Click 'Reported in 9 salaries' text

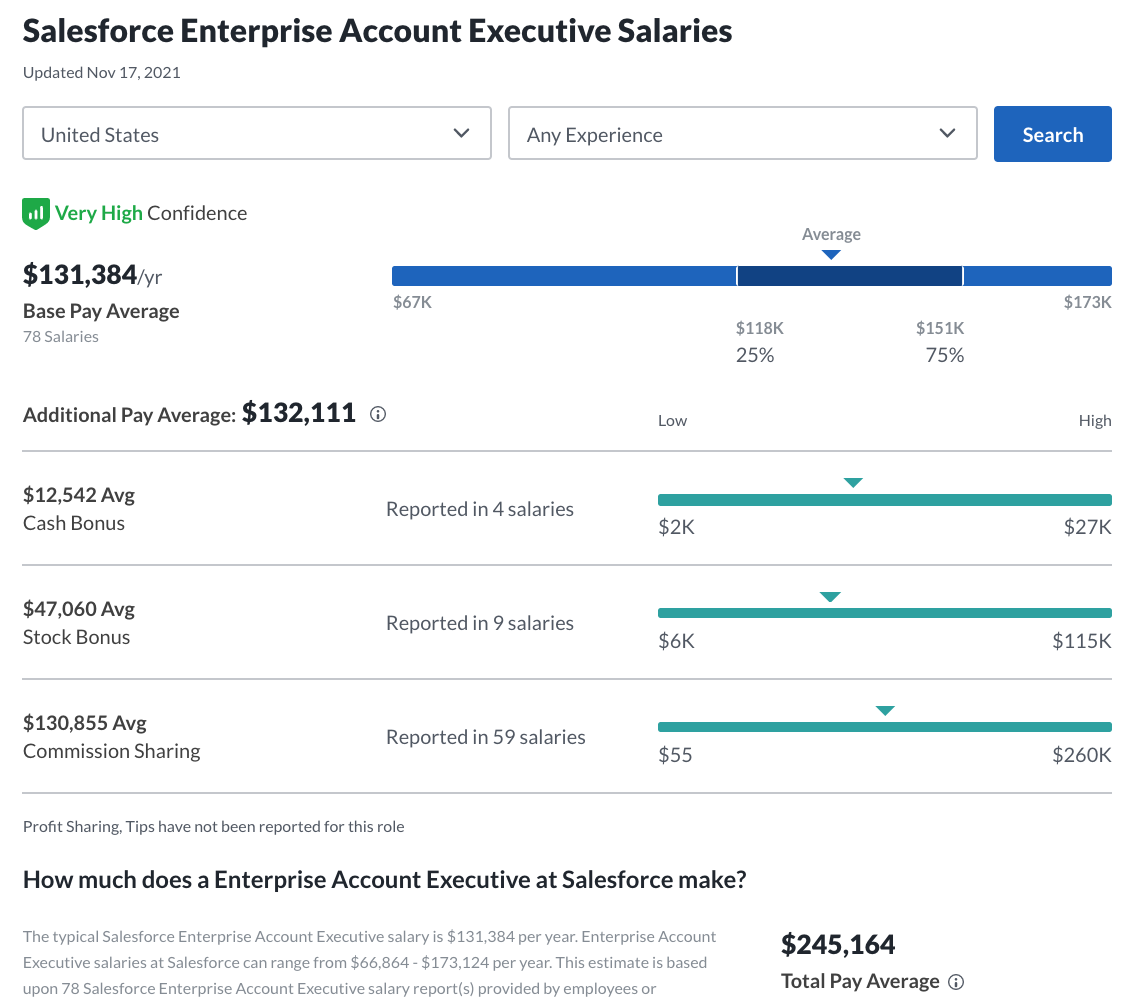480,623
